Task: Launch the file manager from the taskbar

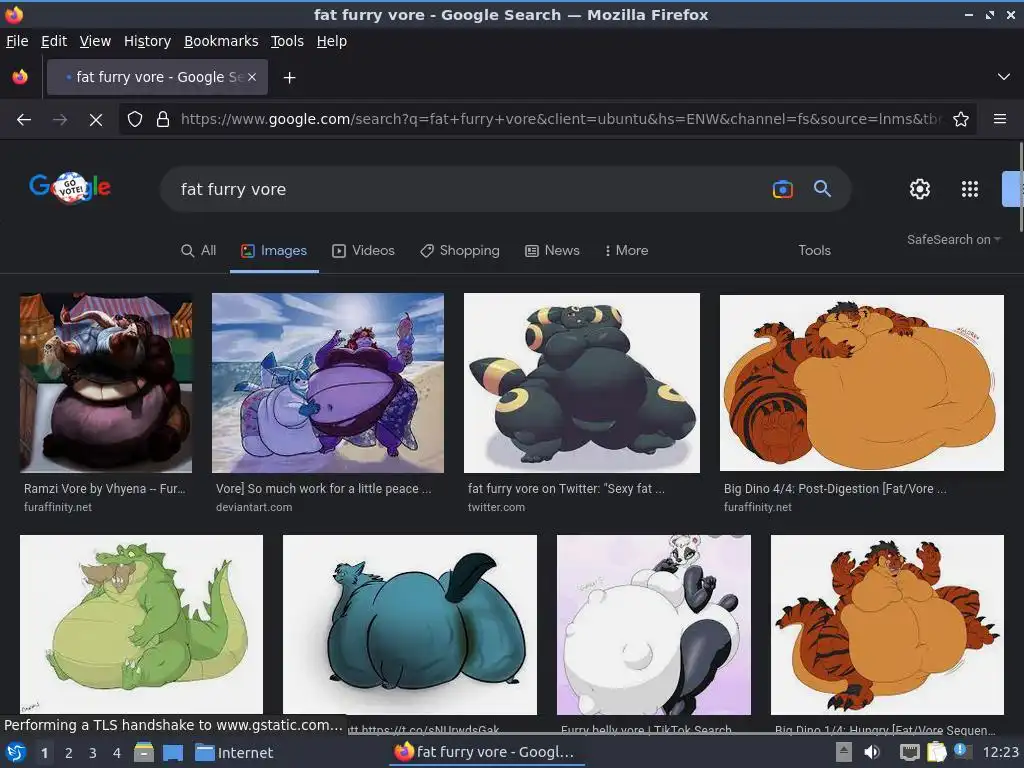Action: click(x=144, y=753)
